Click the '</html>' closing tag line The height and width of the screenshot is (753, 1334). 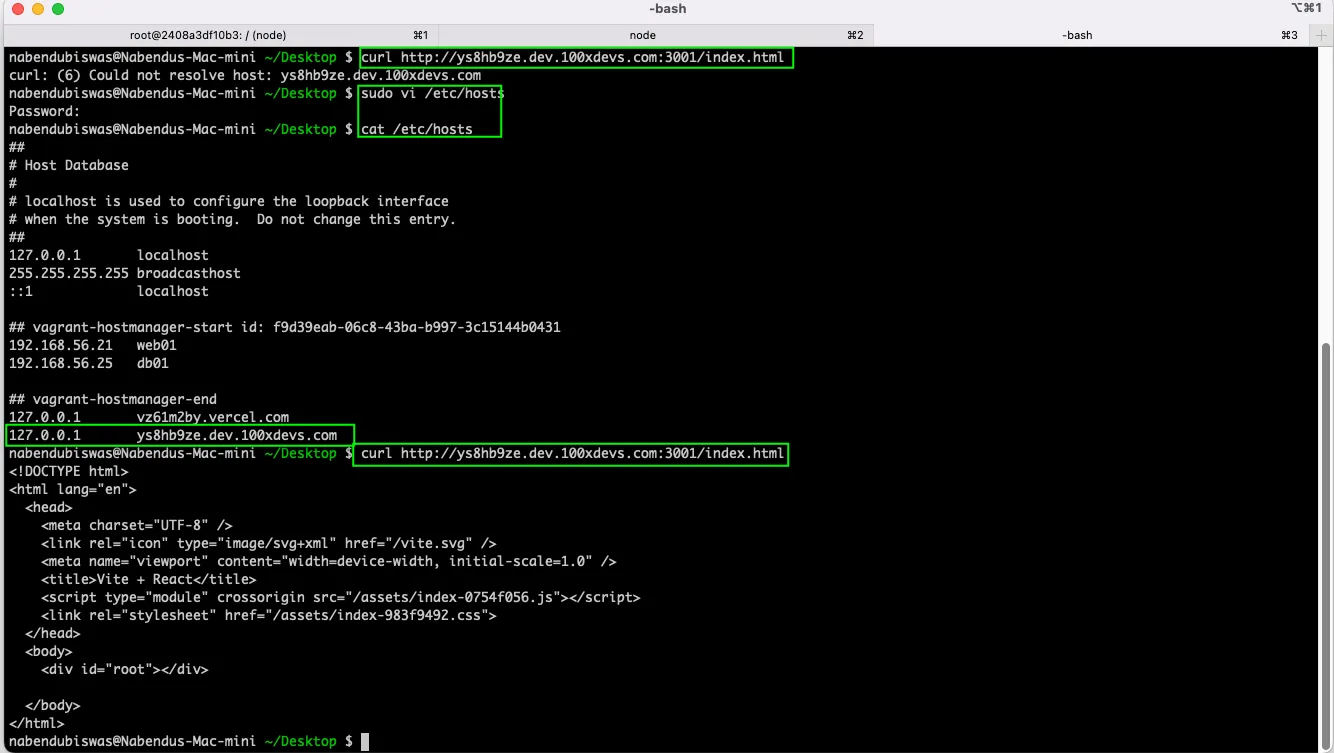(36, 723)
